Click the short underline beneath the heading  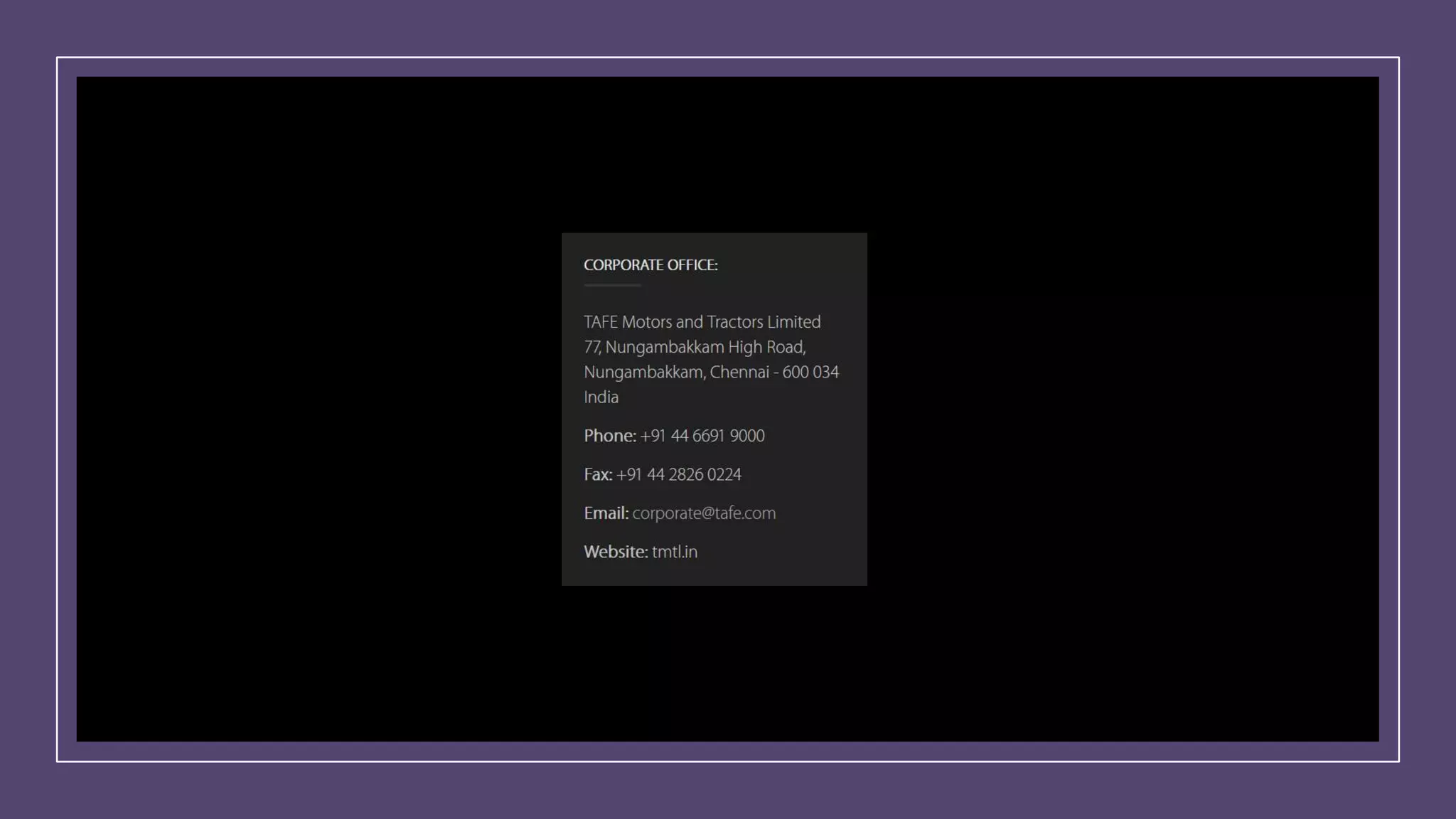pos(611,285)
